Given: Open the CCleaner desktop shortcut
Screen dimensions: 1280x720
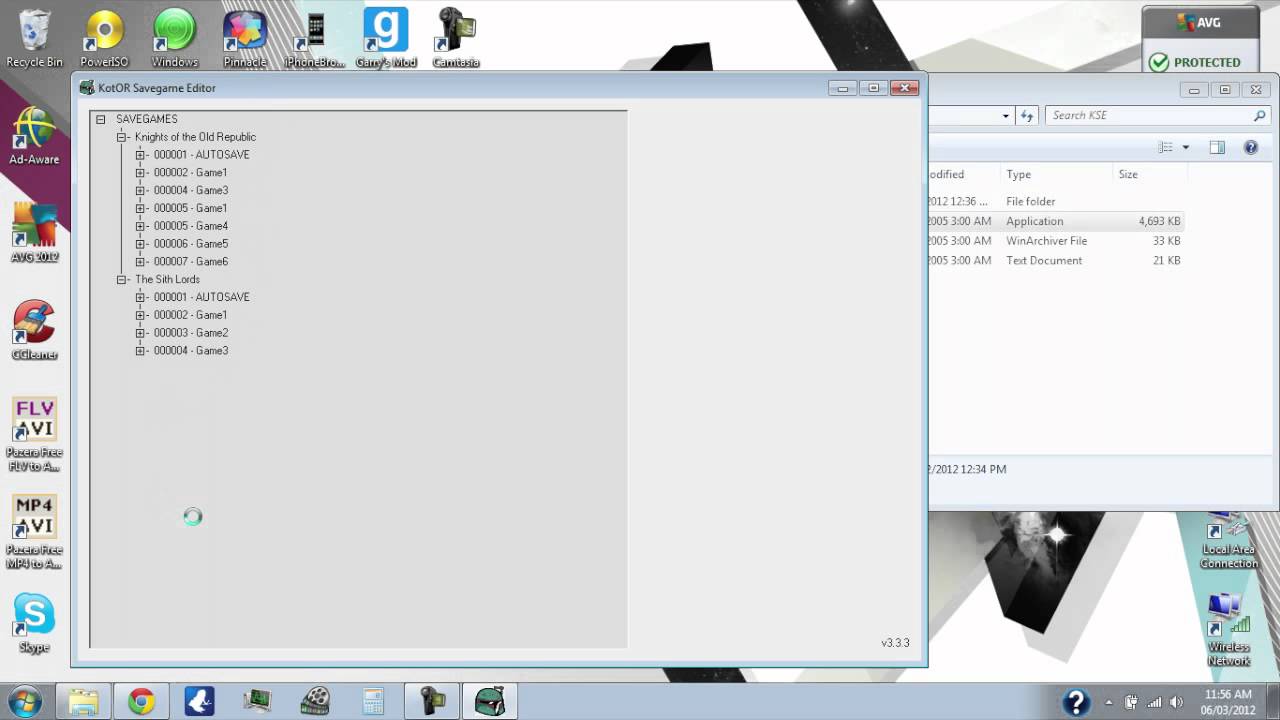Looking at the screenshot, I should (x=34, y=331).
